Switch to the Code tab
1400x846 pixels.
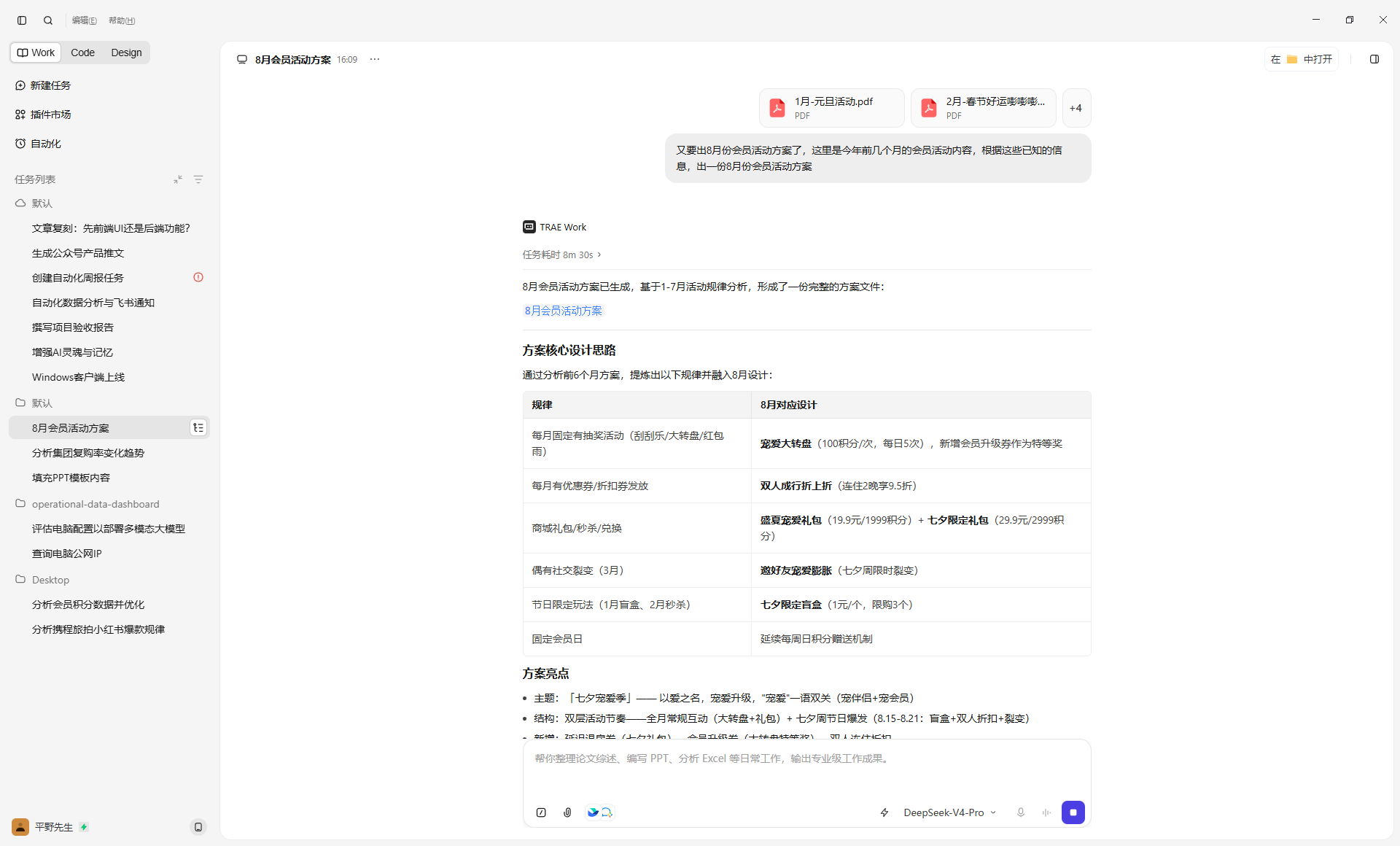coord(82,53)
